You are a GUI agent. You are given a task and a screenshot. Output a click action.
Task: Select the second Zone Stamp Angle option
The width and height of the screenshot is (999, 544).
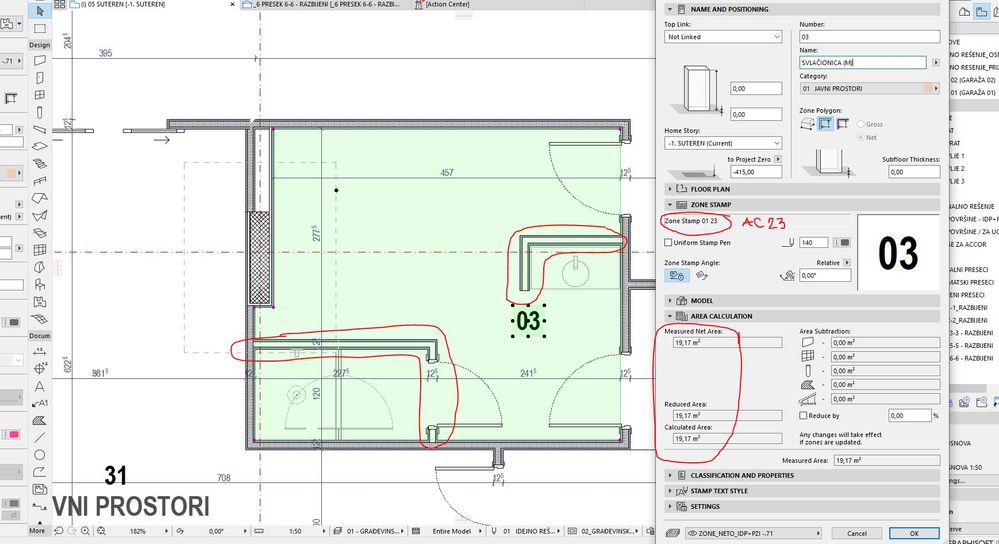pyautogui.click(x=701, y=275)
